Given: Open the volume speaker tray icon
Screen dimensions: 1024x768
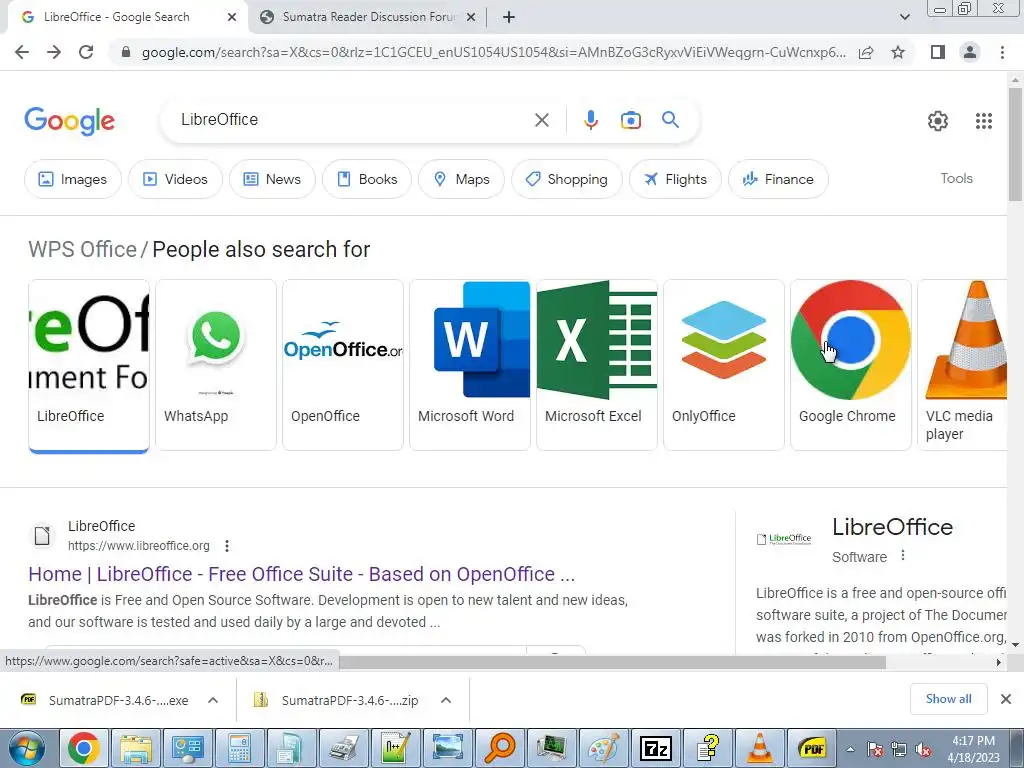Looking at the screenshot, I should tap(923, 749).
